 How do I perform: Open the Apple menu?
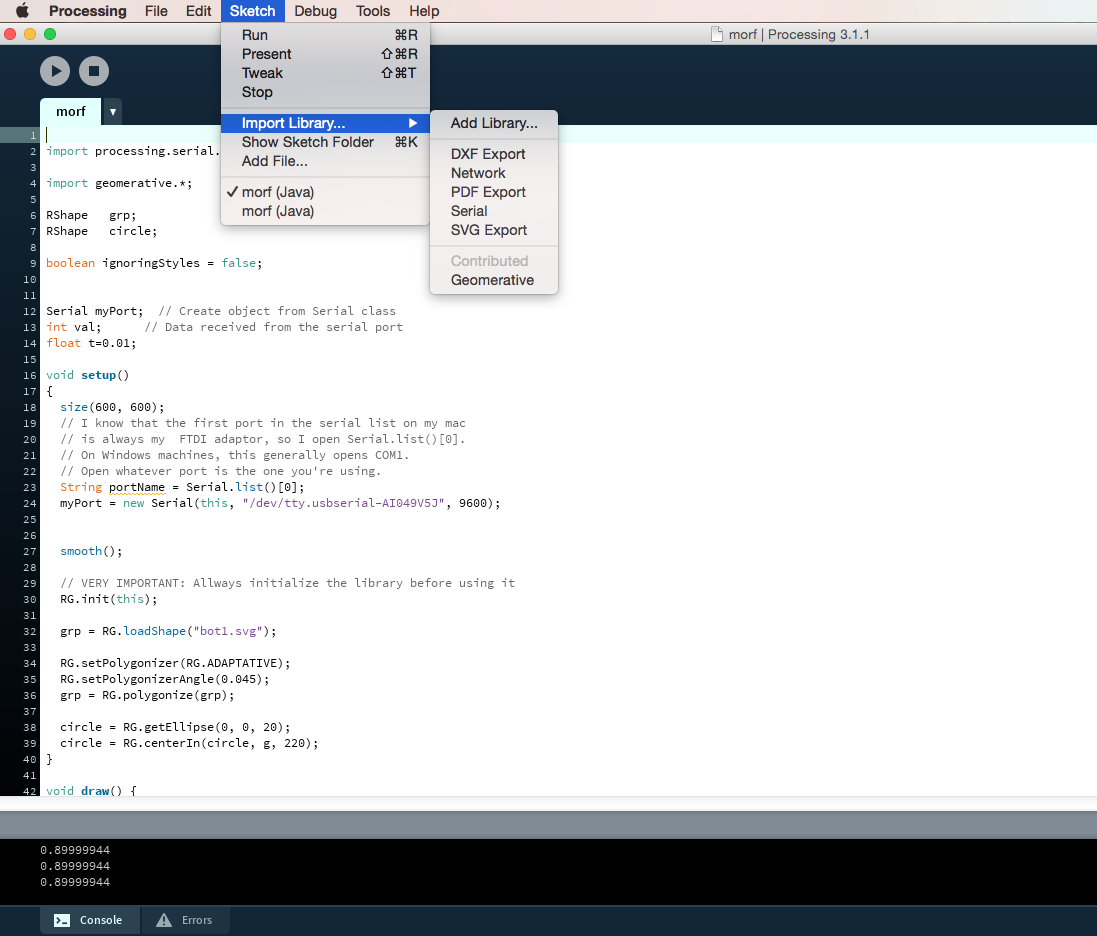[x=22, y=10]
